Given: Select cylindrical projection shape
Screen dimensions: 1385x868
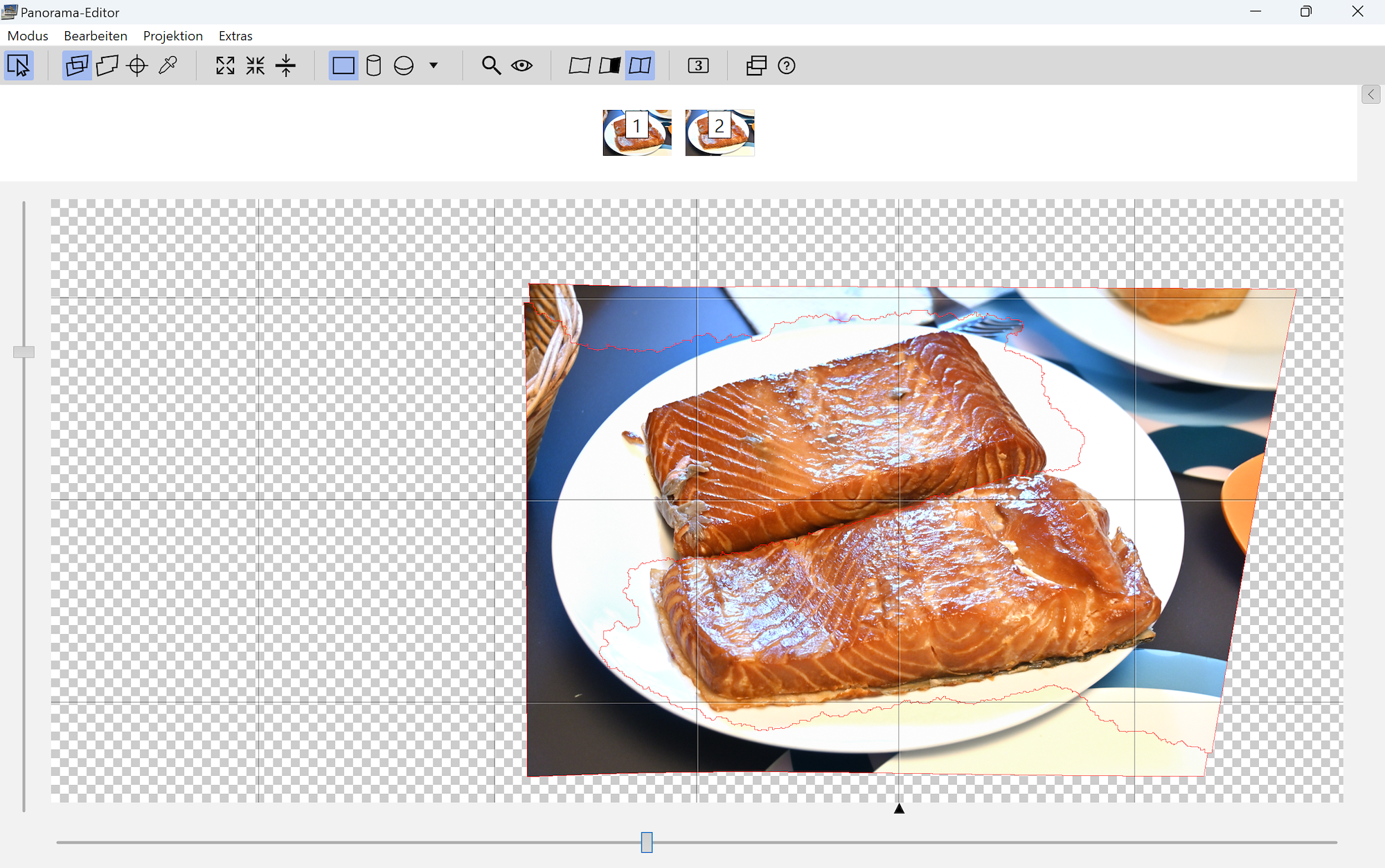Looking at the screenshot, I should [373, 66].
